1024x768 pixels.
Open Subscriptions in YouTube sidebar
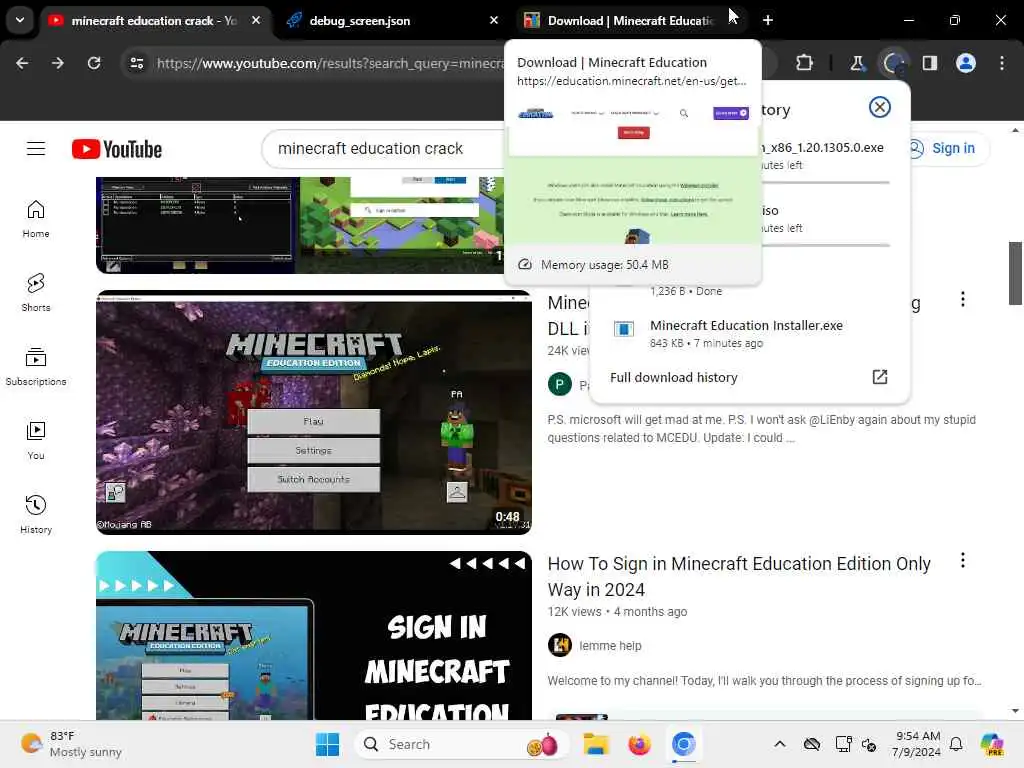(x=36, y=367)
